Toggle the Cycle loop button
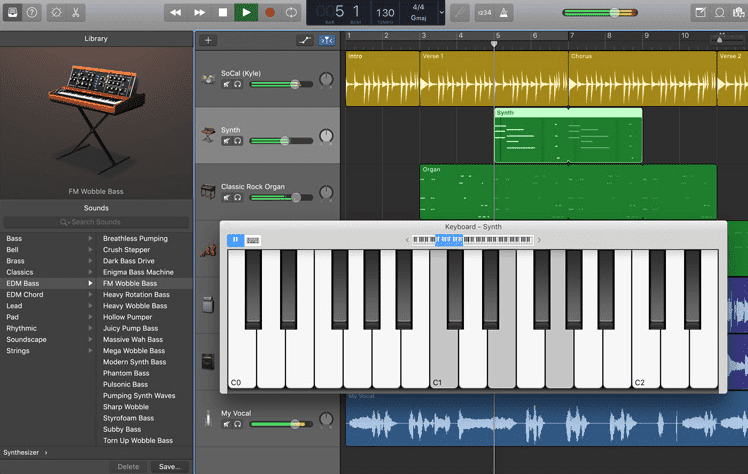 (291, 12)
